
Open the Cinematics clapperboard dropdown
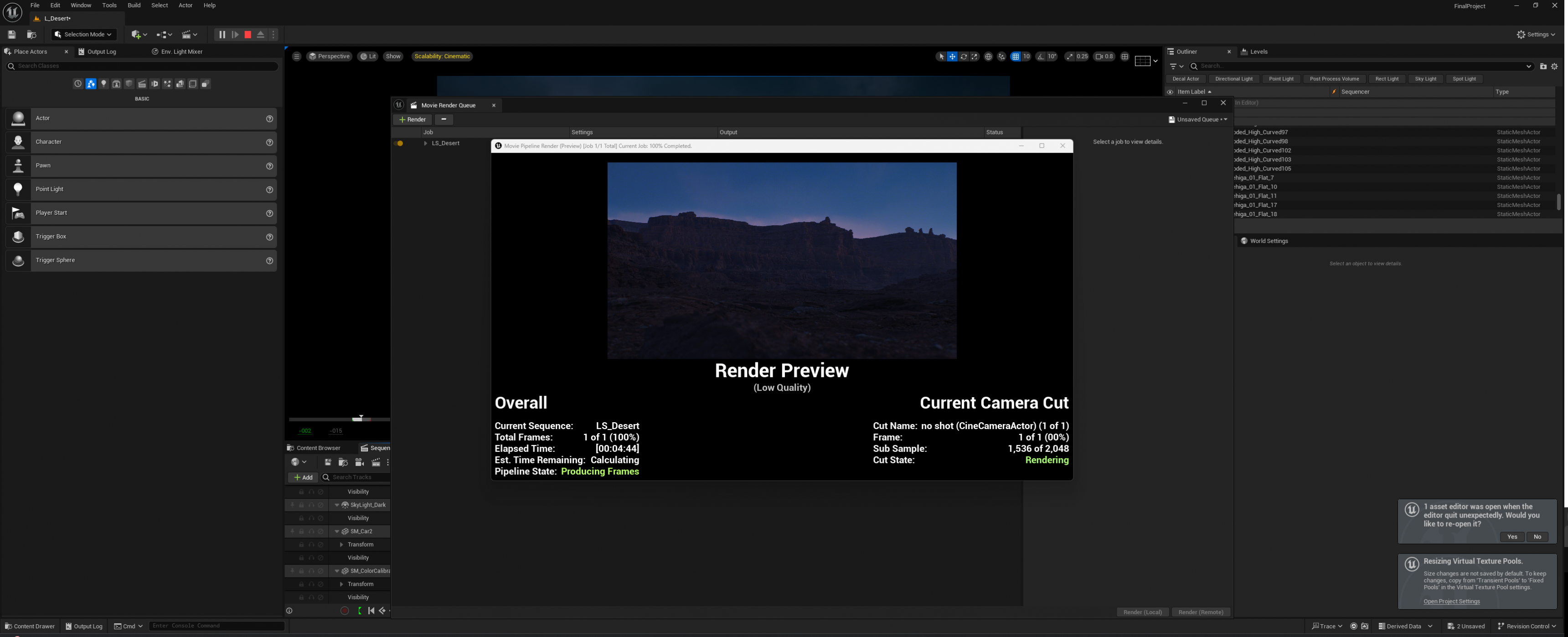tap(189, 35)
